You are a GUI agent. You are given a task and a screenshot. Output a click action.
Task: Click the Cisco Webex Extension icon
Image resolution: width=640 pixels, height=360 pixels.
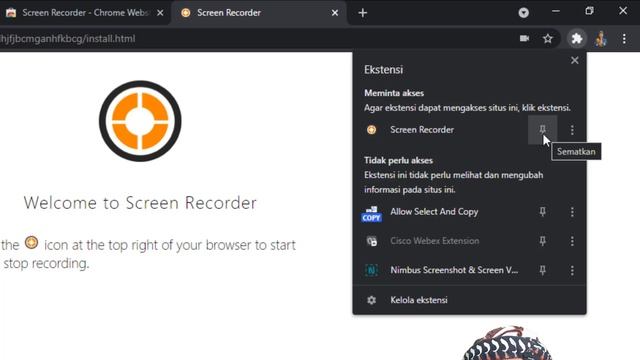click(371, 241)
